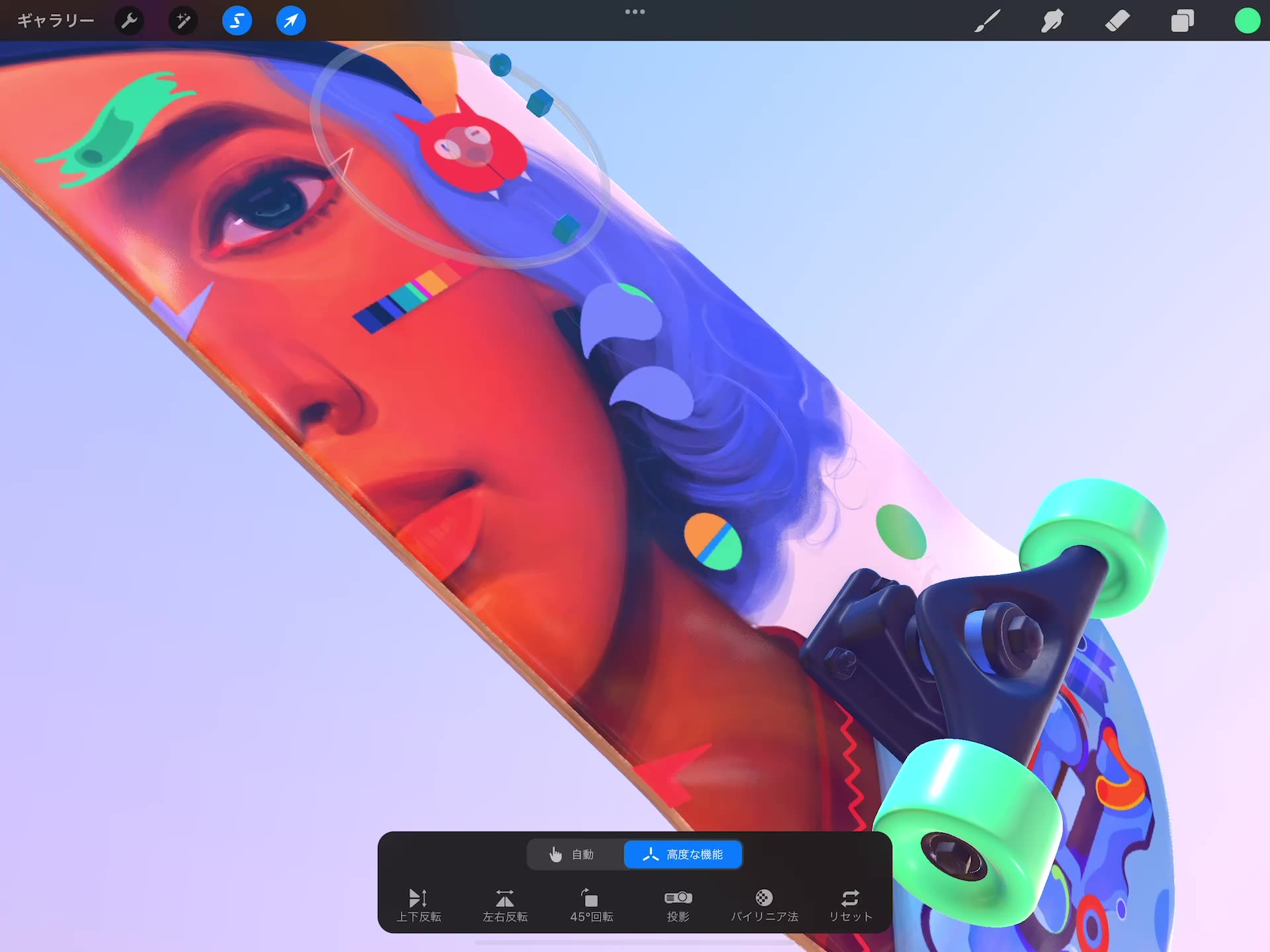The height and width of the screenshot is (952, 1270).
Task: Choose 投影 projection option
Action: (678, 906)
